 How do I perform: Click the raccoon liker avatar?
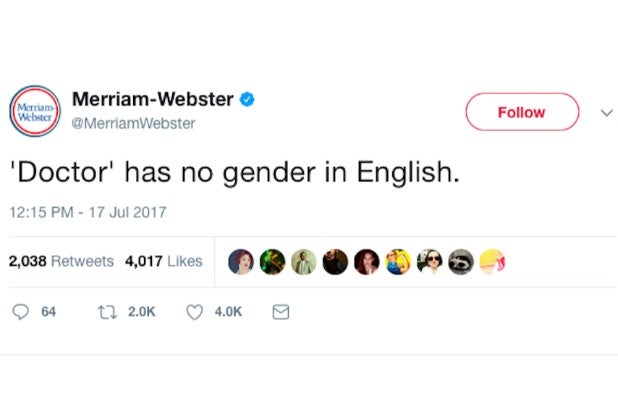pyautogui.click(x=460, y=262)
